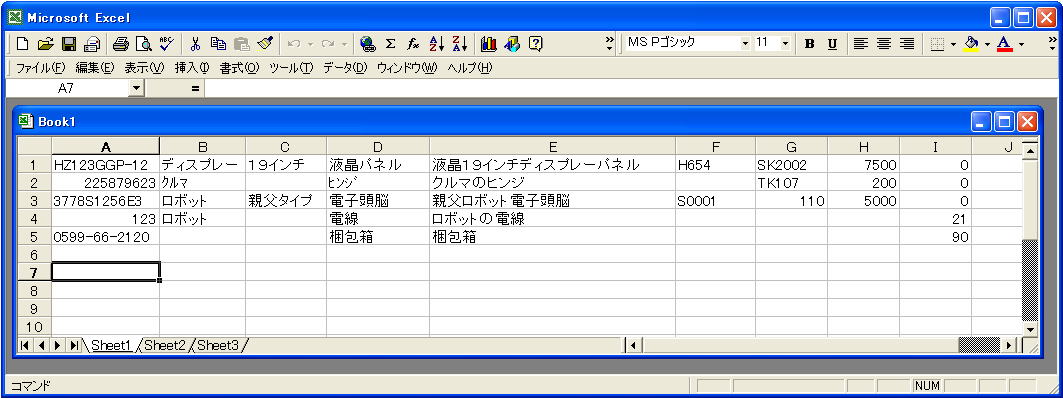Open the font name dropdown MS Pゴシック
The width and height of the screenshot is (1063, 398).
[x=746, y=43]
